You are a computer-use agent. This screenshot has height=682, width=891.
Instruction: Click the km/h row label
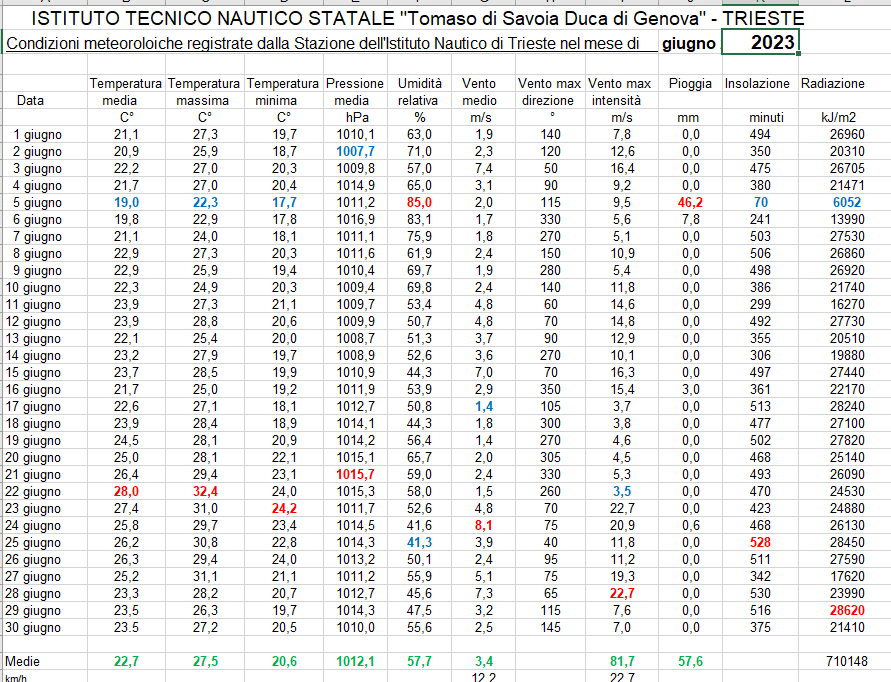click(x=15, y=678)
